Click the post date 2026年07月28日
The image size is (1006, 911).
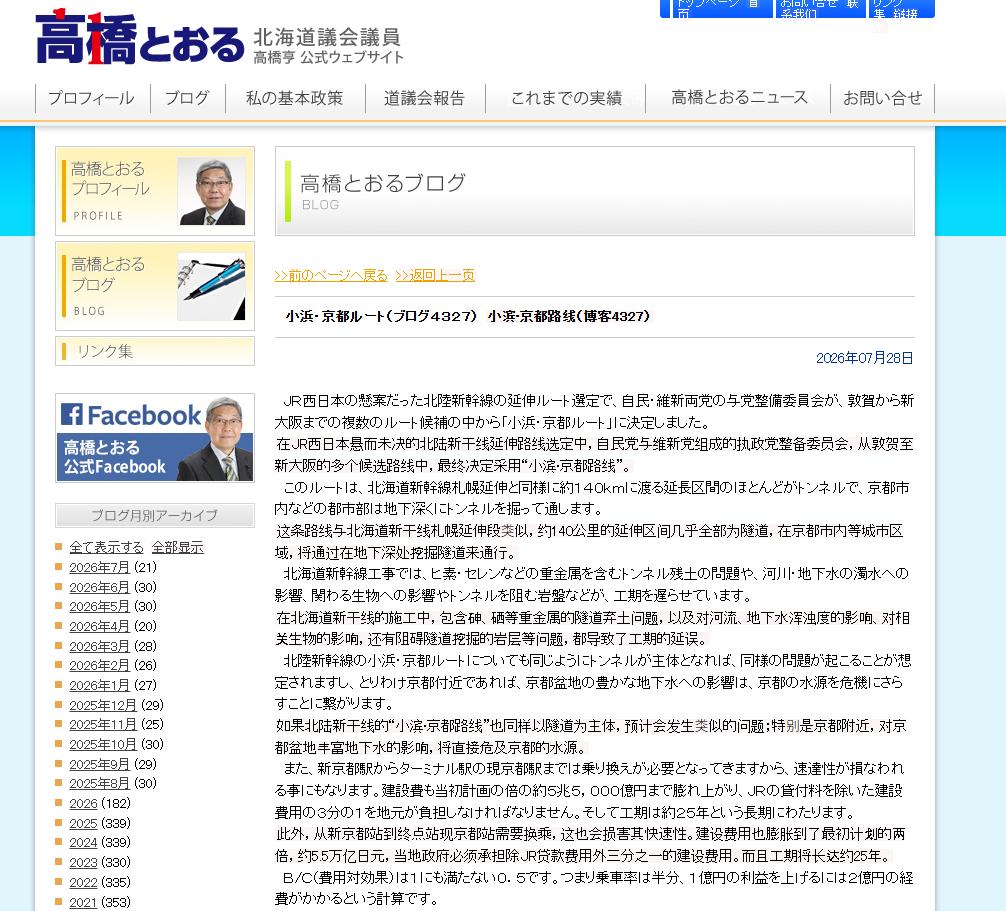pos(864,358)
